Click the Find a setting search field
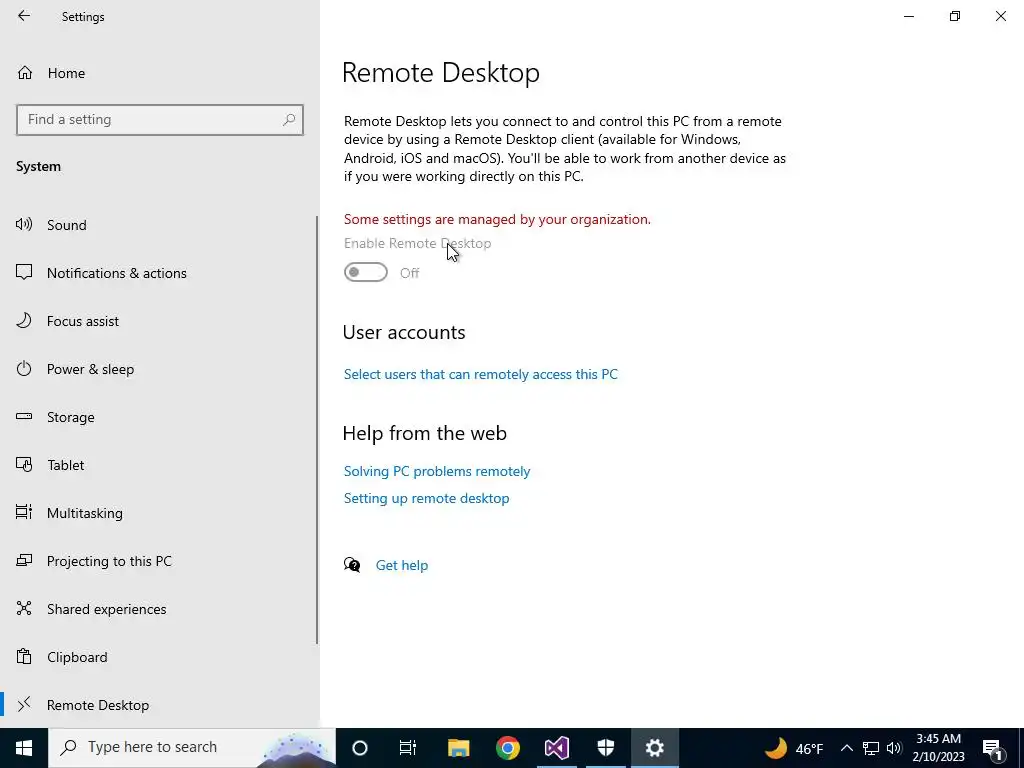1024x768 pixels. pos(160,120)
